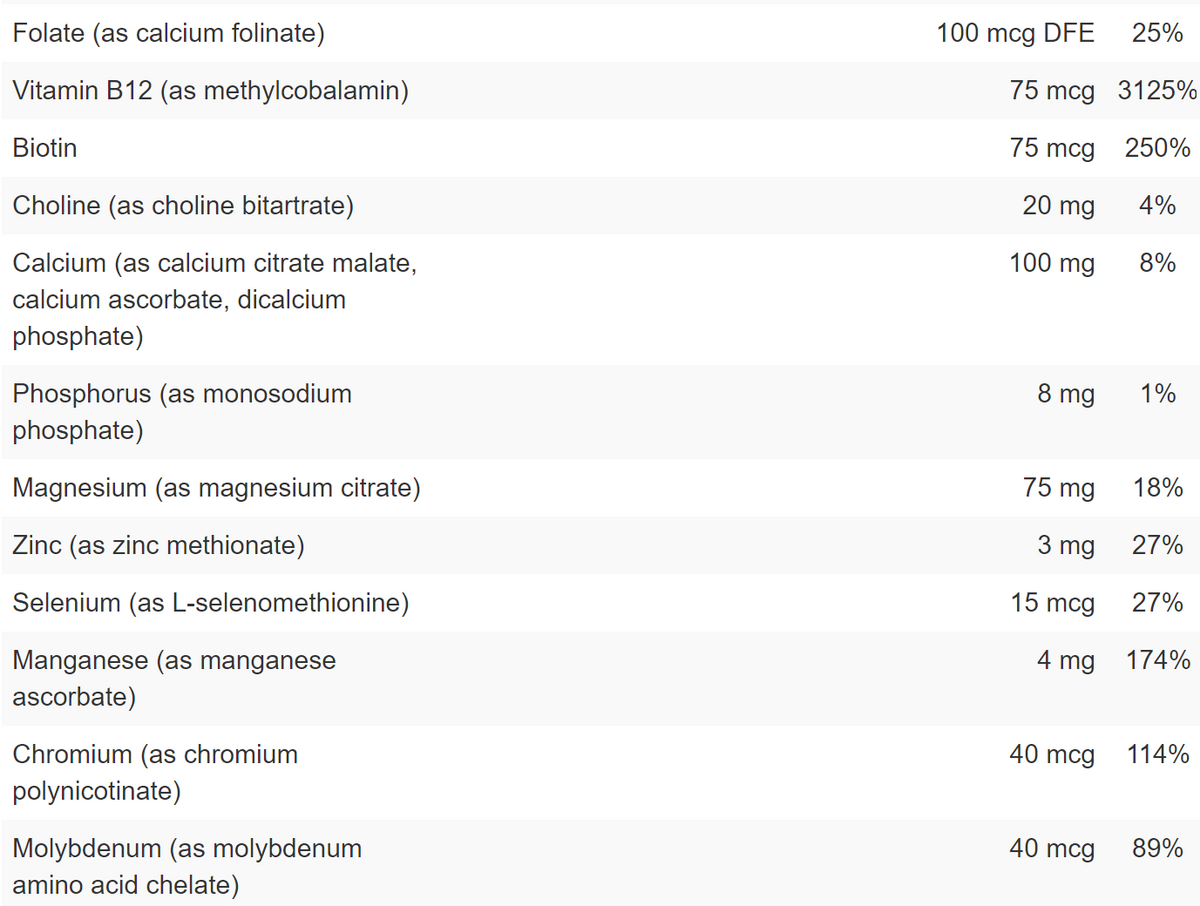Screen dimensions: 1200x906
Task: Click the 174% manganese daily value
Action: (1157, 660)
